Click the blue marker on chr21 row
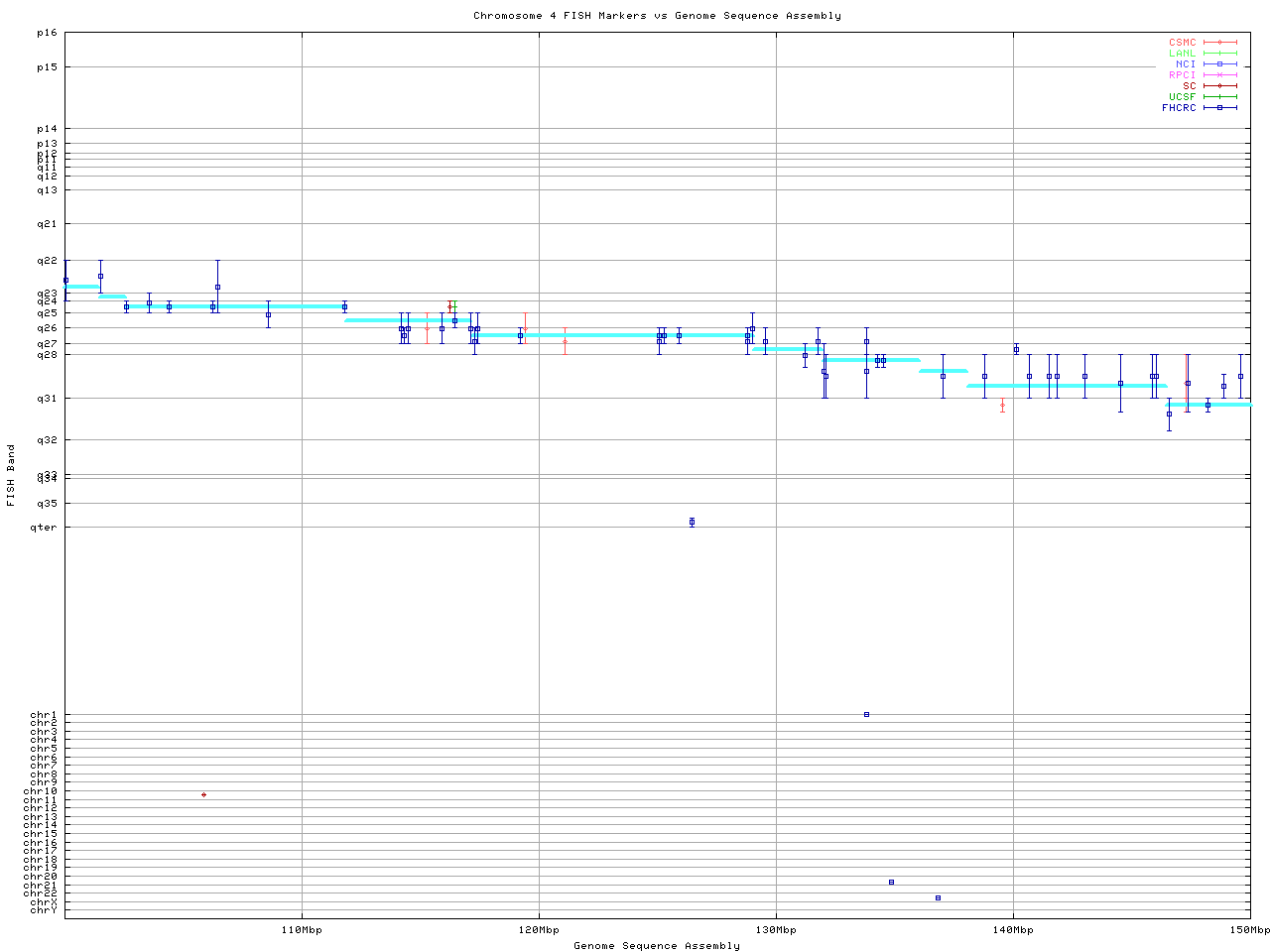 (x=891, y=882)
